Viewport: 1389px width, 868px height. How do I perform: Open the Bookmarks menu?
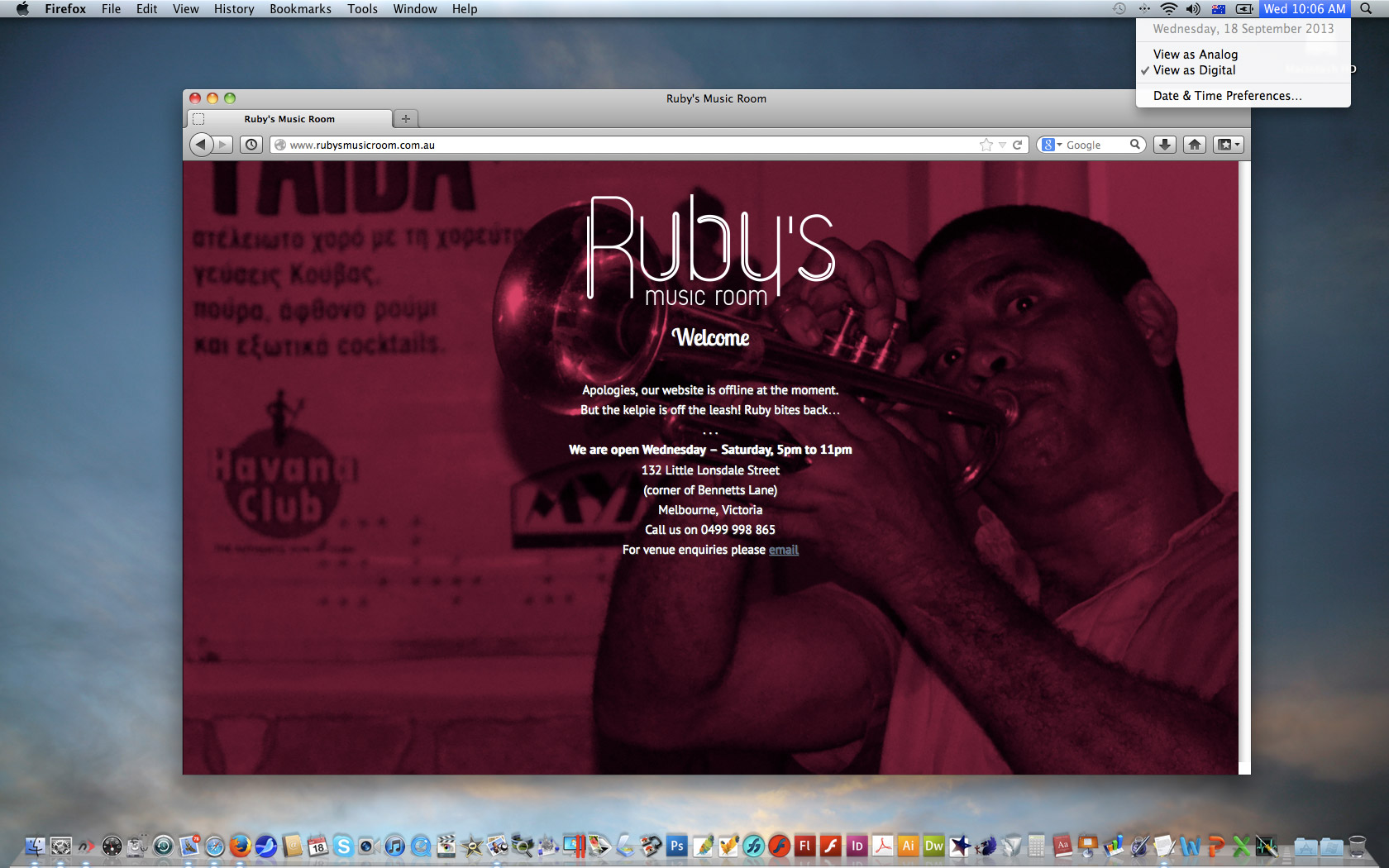pyautogui.click(x=300, y=9)
